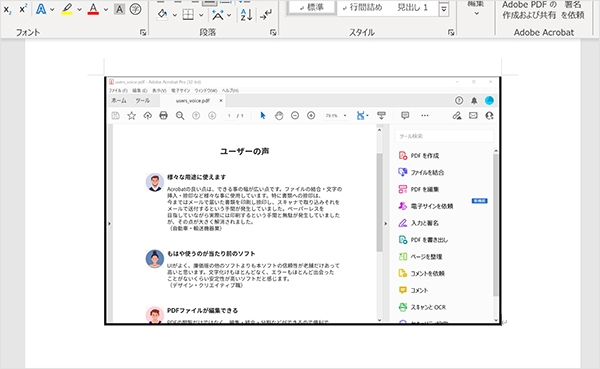Viewport: 600px width, 369px height.
Task: Click Acrobat zoom in plus
Action: tap(311, 115)
